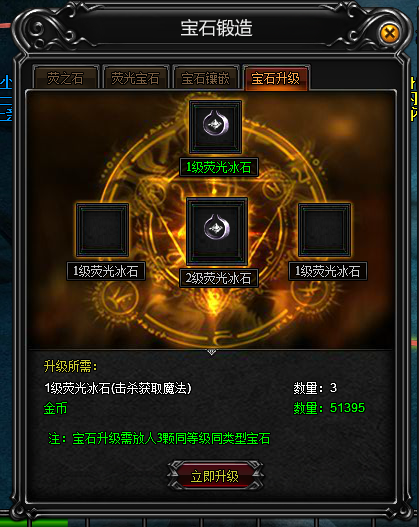The width and height of the screenshot is (419, 527).
Task: Switch to the 荧之石 tab
Action: 65,78
